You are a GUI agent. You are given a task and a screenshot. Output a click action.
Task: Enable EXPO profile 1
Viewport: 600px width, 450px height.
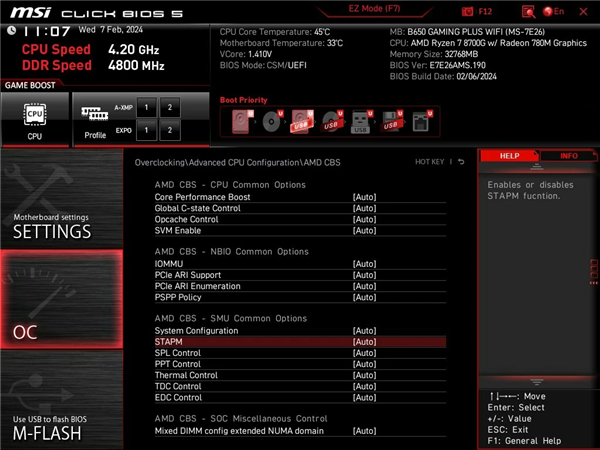pyautogui.click(x=145, y=130)
